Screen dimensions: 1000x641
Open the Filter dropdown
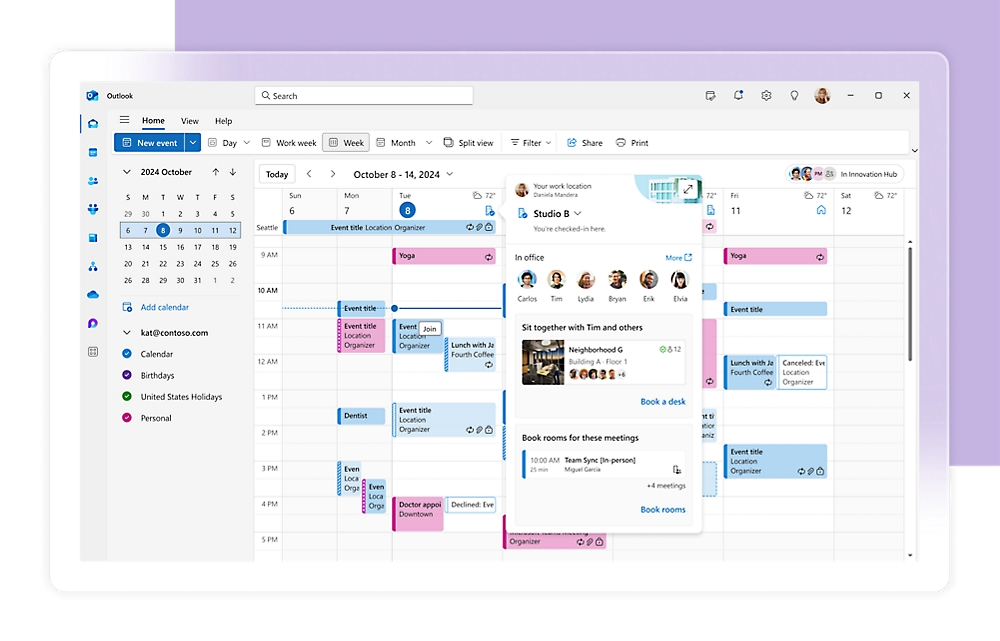[531, 143]
